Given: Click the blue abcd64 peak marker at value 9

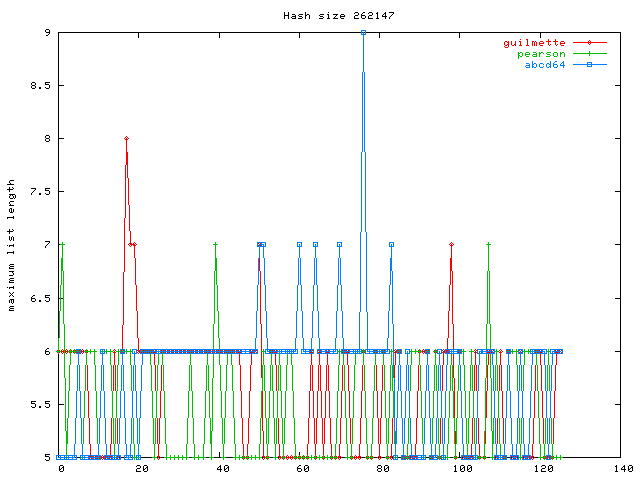Looking at the screenshot, I should tap(363, 33).
